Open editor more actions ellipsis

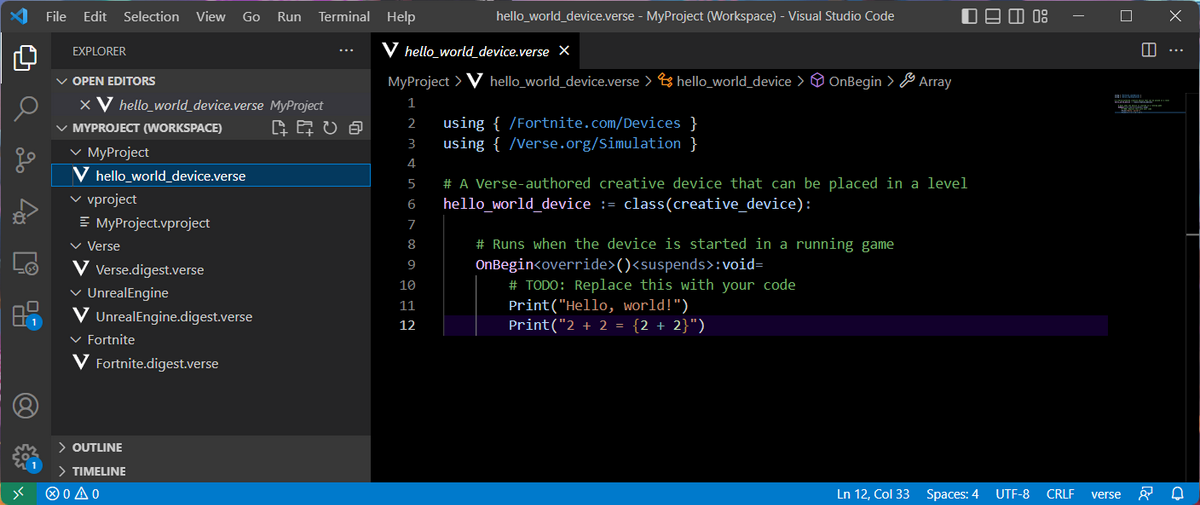(1177, 50)
